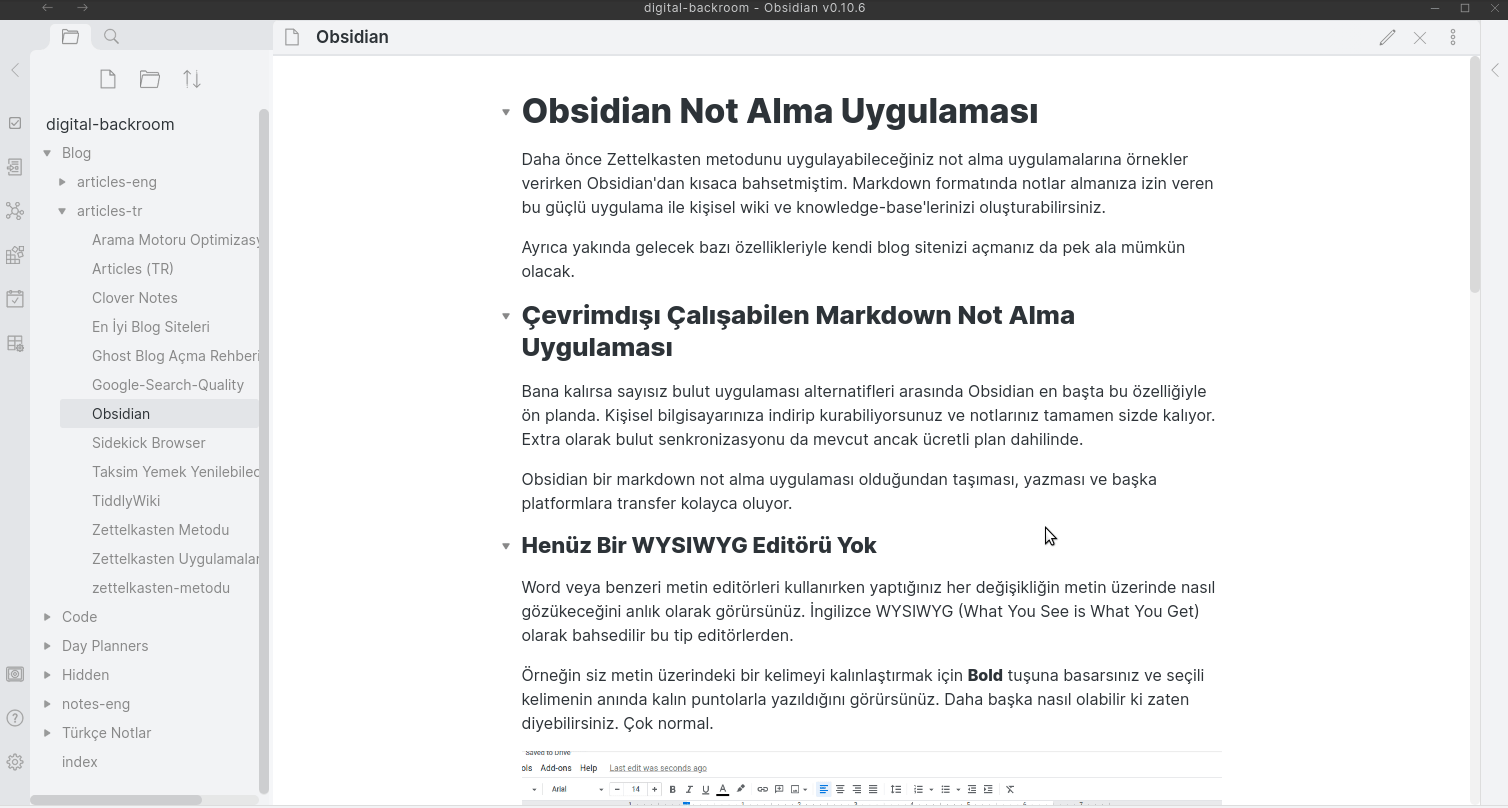
Task: Open today's daily note calendar icon
Action: coord(15,299)
